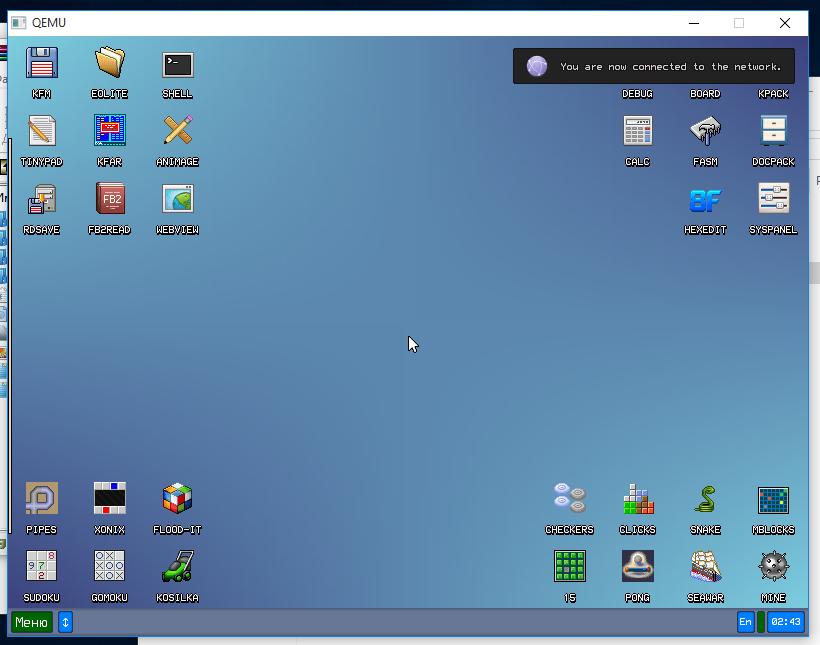The width and height of the screenshot is (820, 645).
Task: Click the 02:43 clock in taskbar
Action: coord(785,622)
